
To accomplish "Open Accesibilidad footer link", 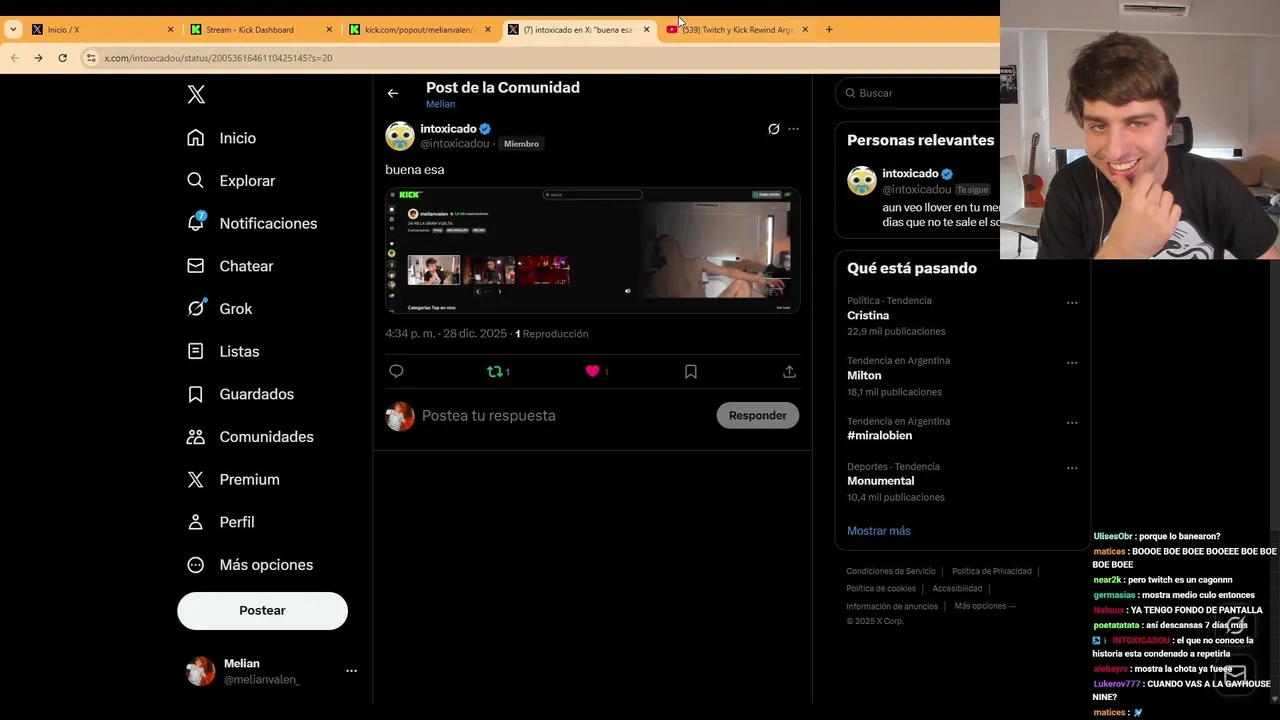I will [x=957, y=589].
